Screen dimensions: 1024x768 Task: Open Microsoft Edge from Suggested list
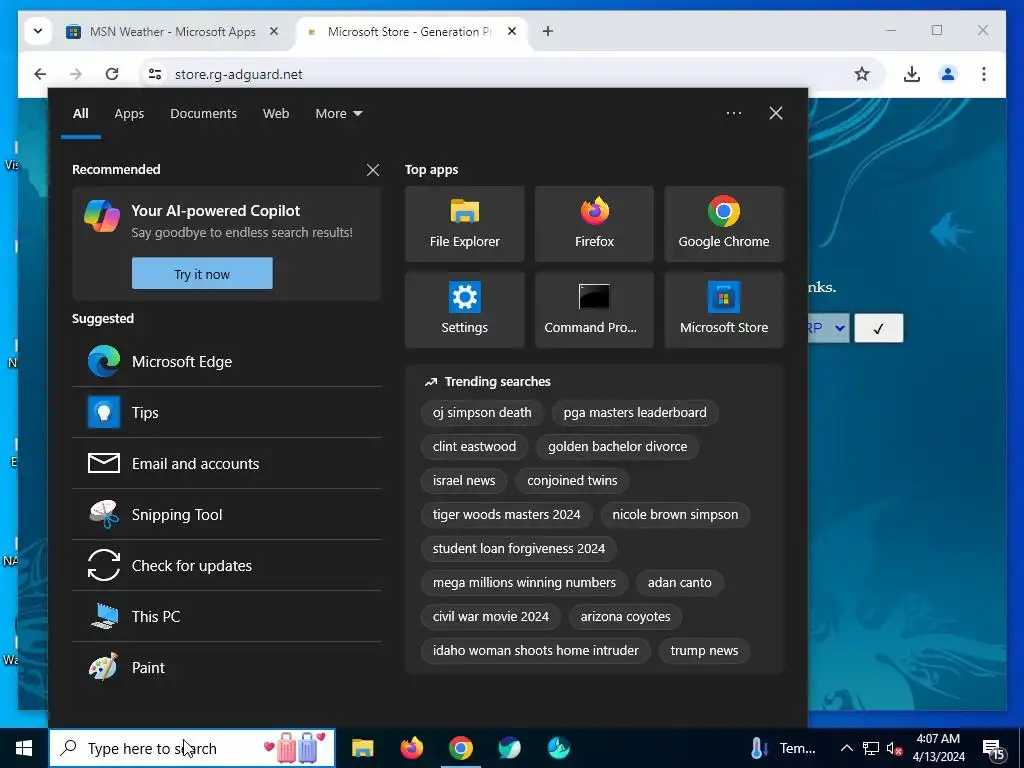tap(227, 362)
